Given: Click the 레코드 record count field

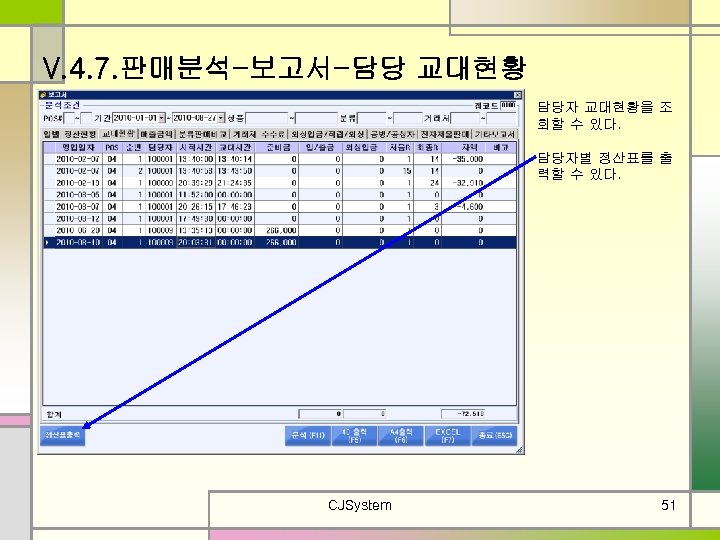Looking at the screenshot, I should [x=508, y=105].
